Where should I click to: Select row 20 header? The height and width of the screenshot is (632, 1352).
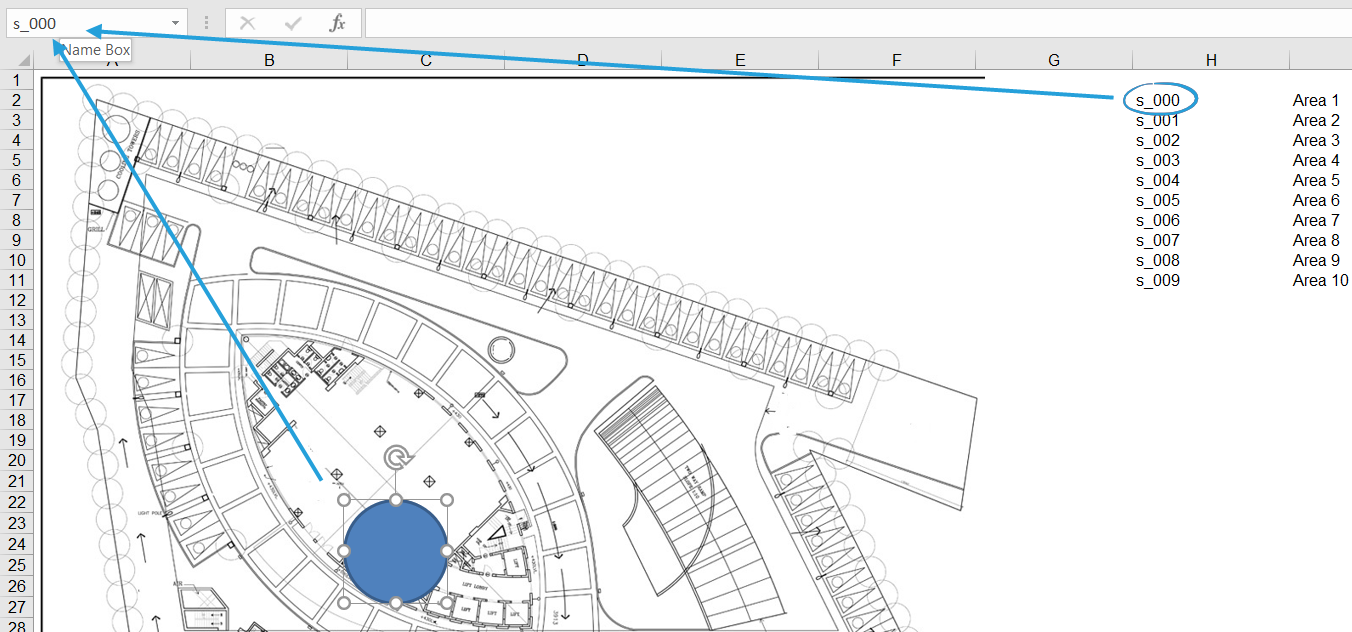(17, 460)
